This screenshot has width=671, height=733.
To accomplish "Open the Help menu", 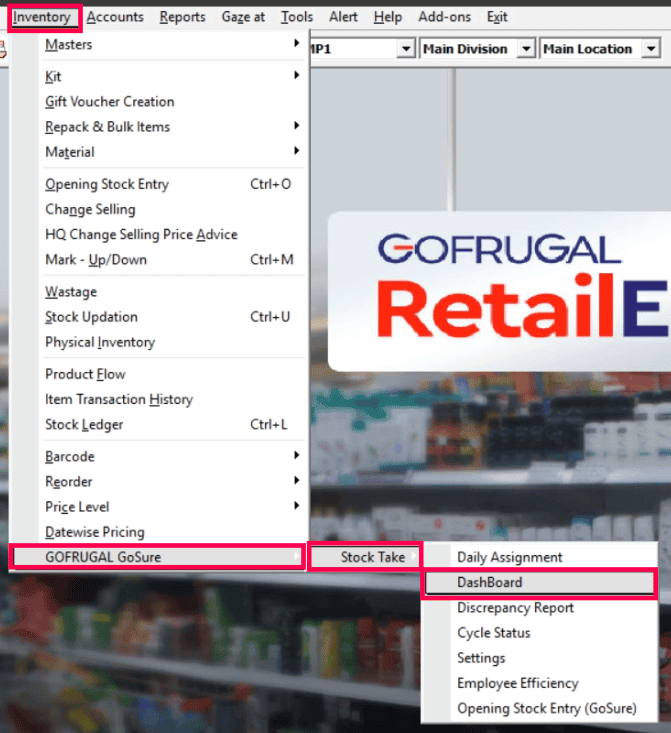I will click(x=388, y=17).
